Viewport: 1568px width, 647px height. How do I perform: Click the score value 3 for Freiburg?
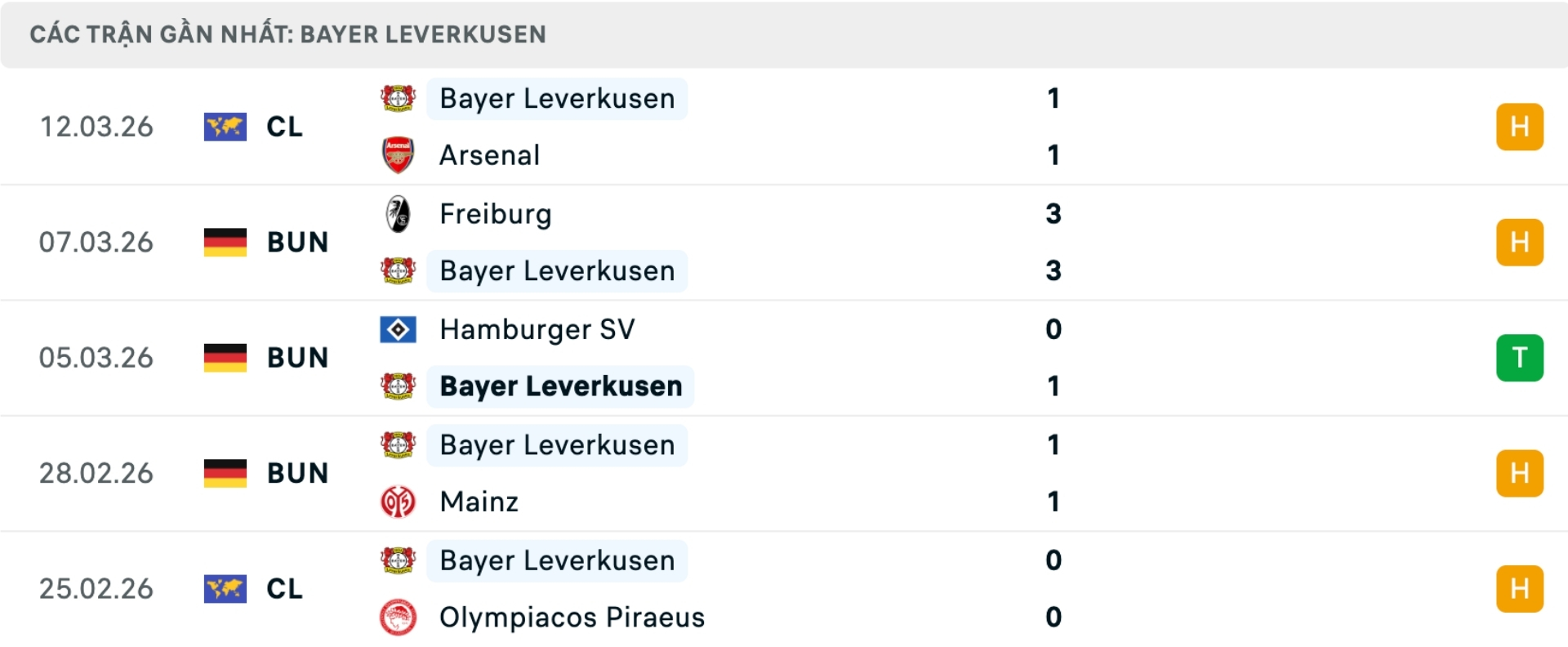tap(1053, 214)
